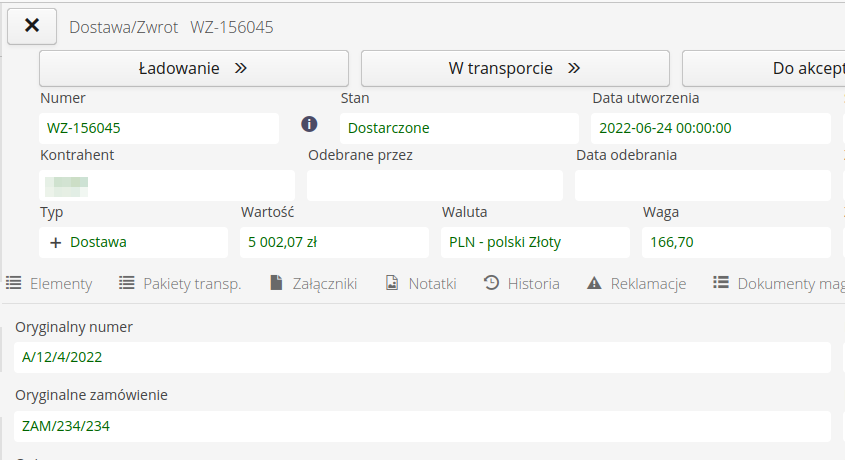
Task: Open the Załączniki tab
Action: coord(313,283)
